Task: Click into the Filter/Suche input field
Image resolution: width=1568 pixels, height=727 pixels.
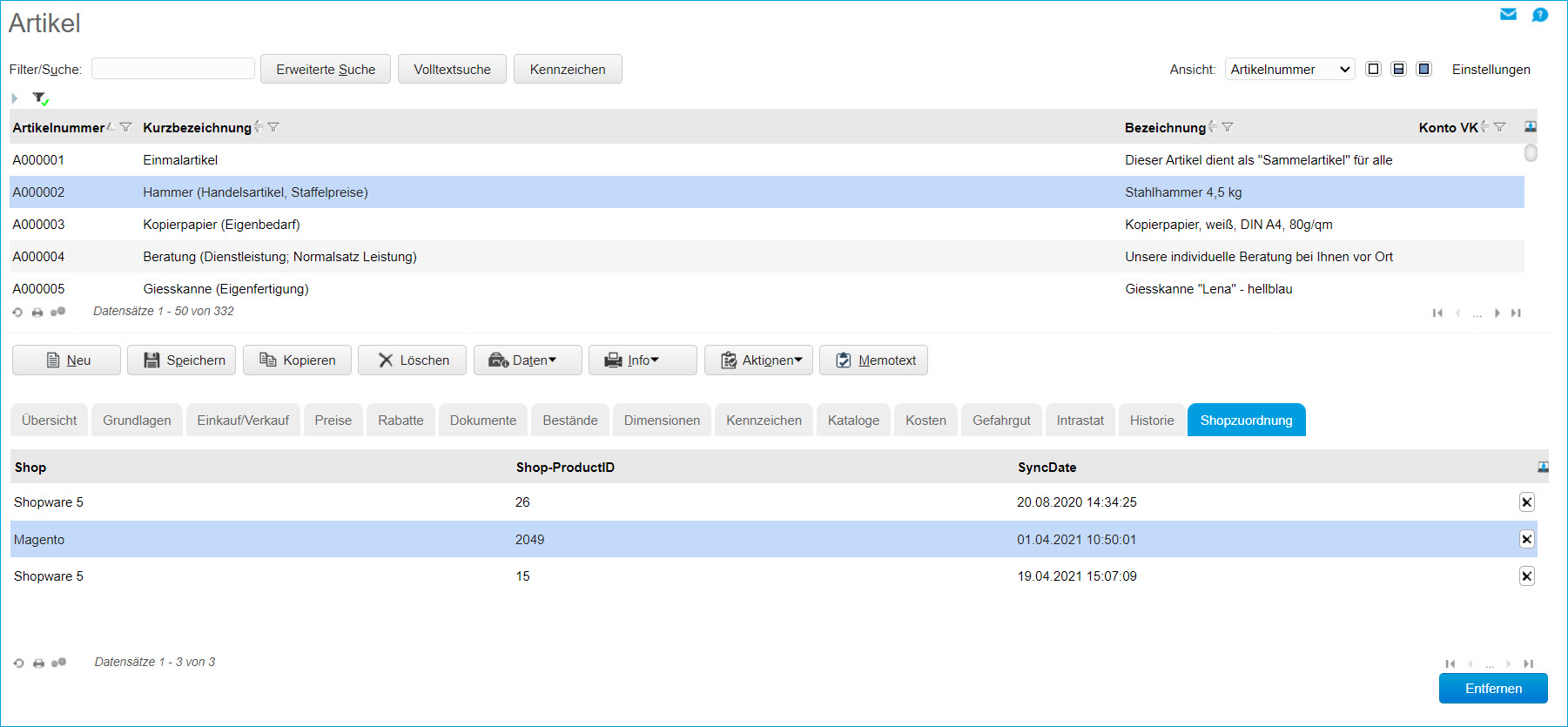Action: [173, 69]
